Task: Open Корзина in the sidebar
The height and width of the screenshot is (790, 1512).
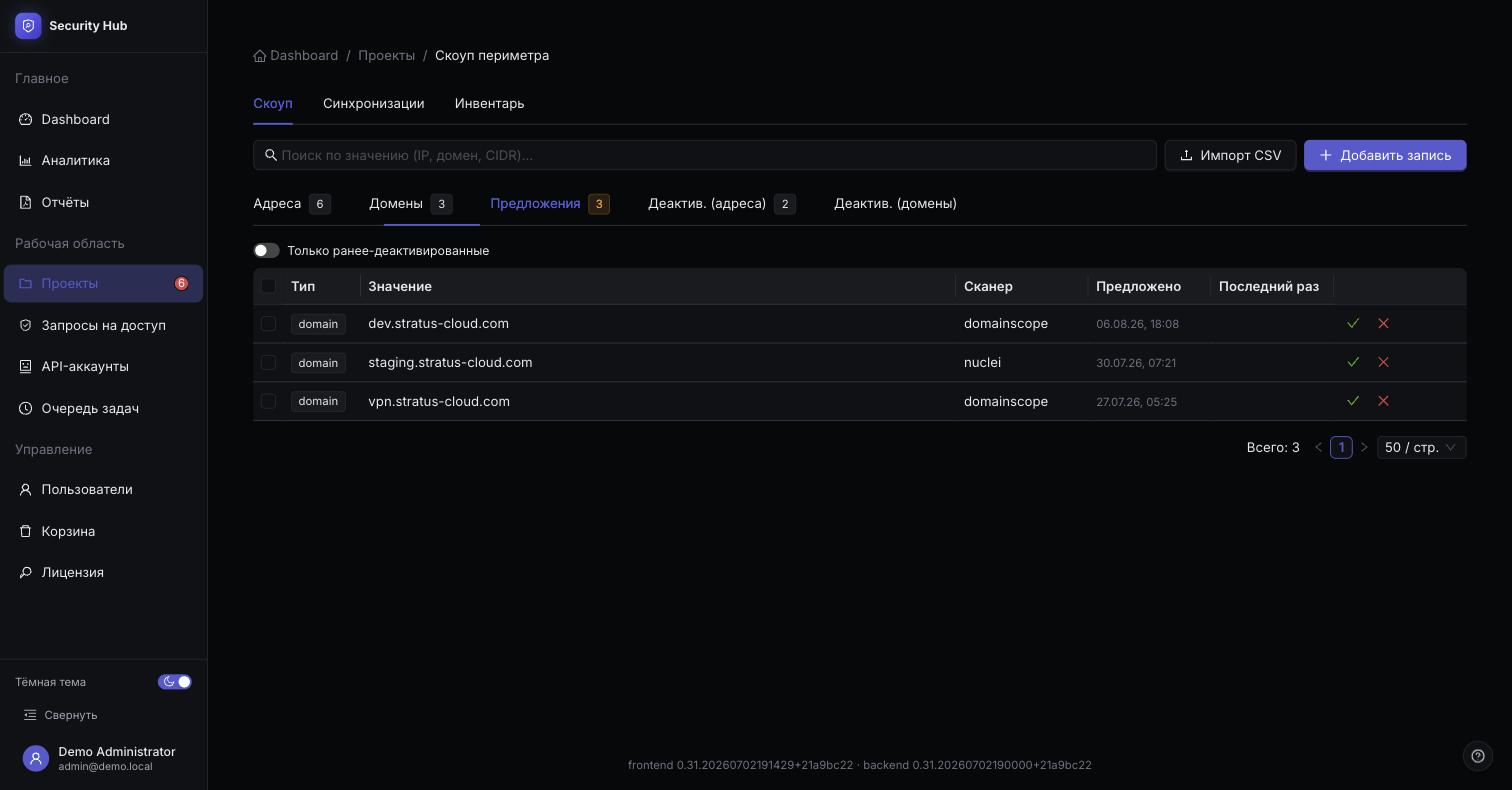Action: (104, 531)
